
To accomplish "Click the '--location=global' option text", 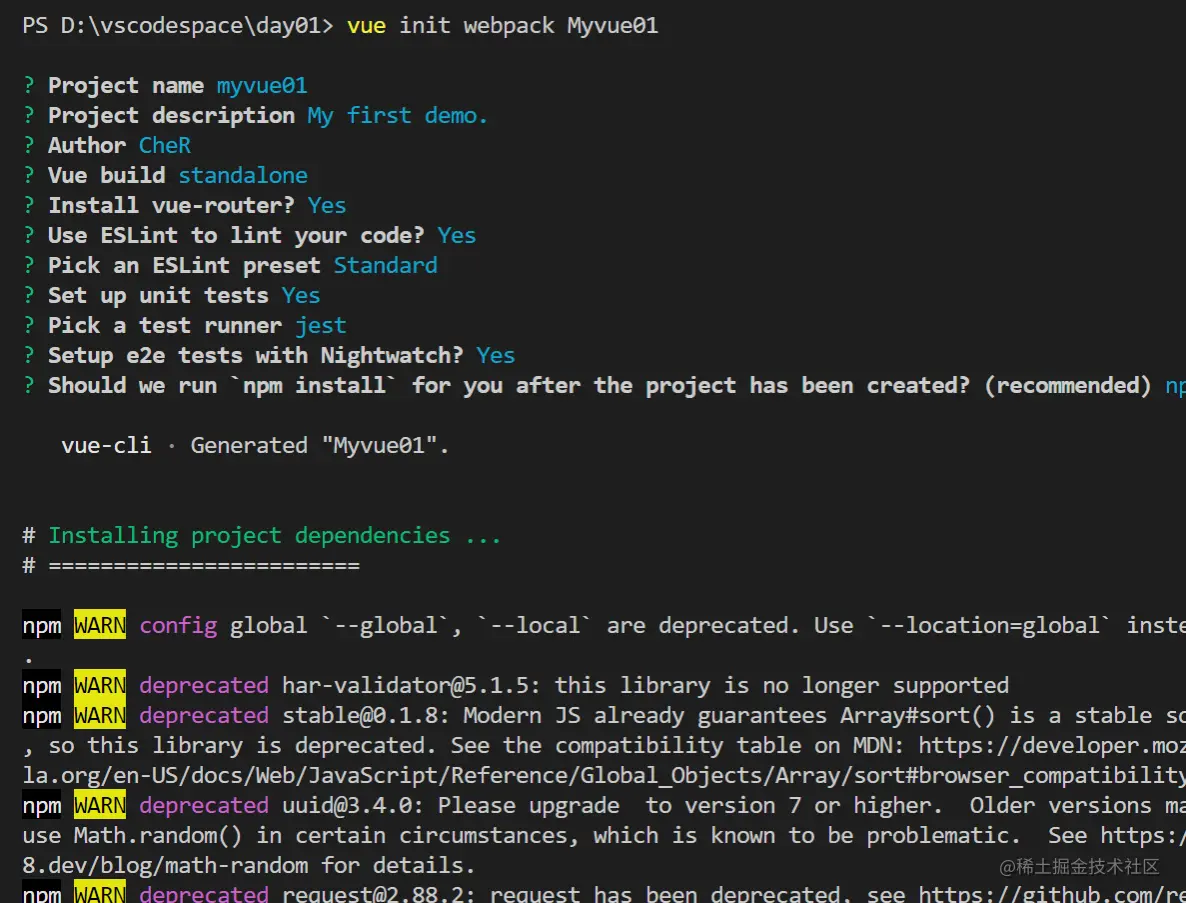I will (989, 625).
